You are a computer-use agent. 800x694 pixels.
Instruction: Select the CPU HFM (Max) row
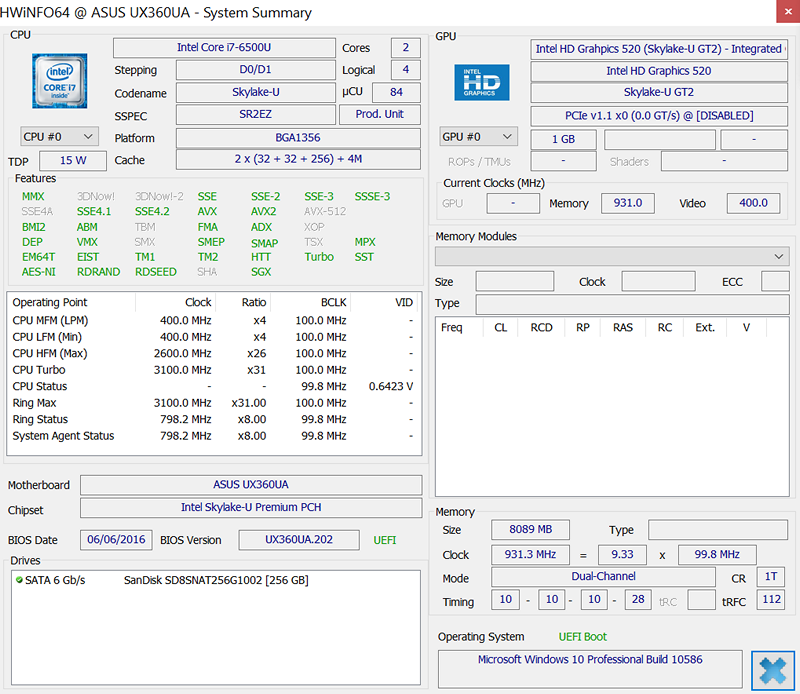(x=214, y=354)
